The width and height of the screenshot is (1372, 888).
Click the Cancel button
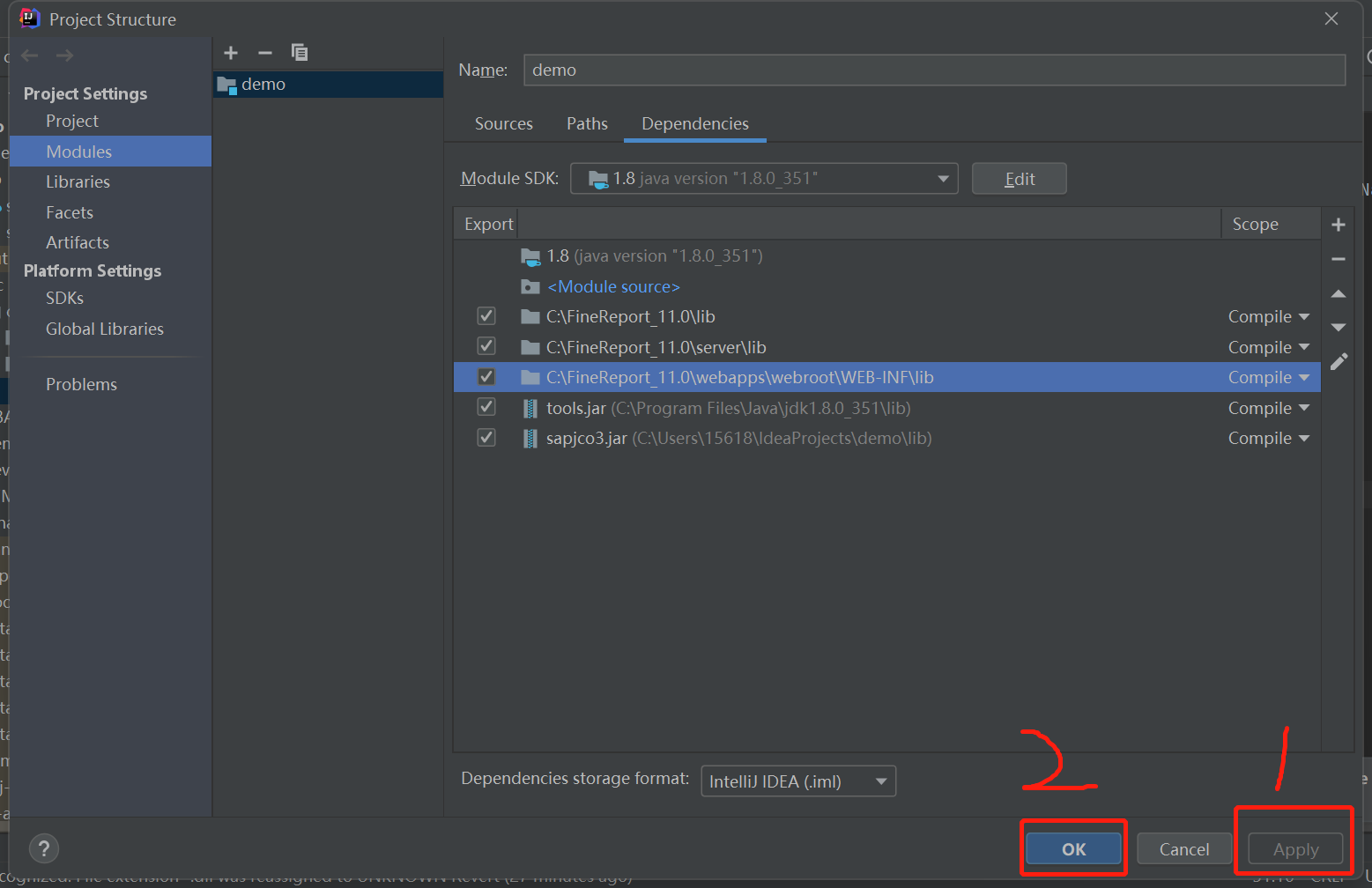tap(1184, 849)
